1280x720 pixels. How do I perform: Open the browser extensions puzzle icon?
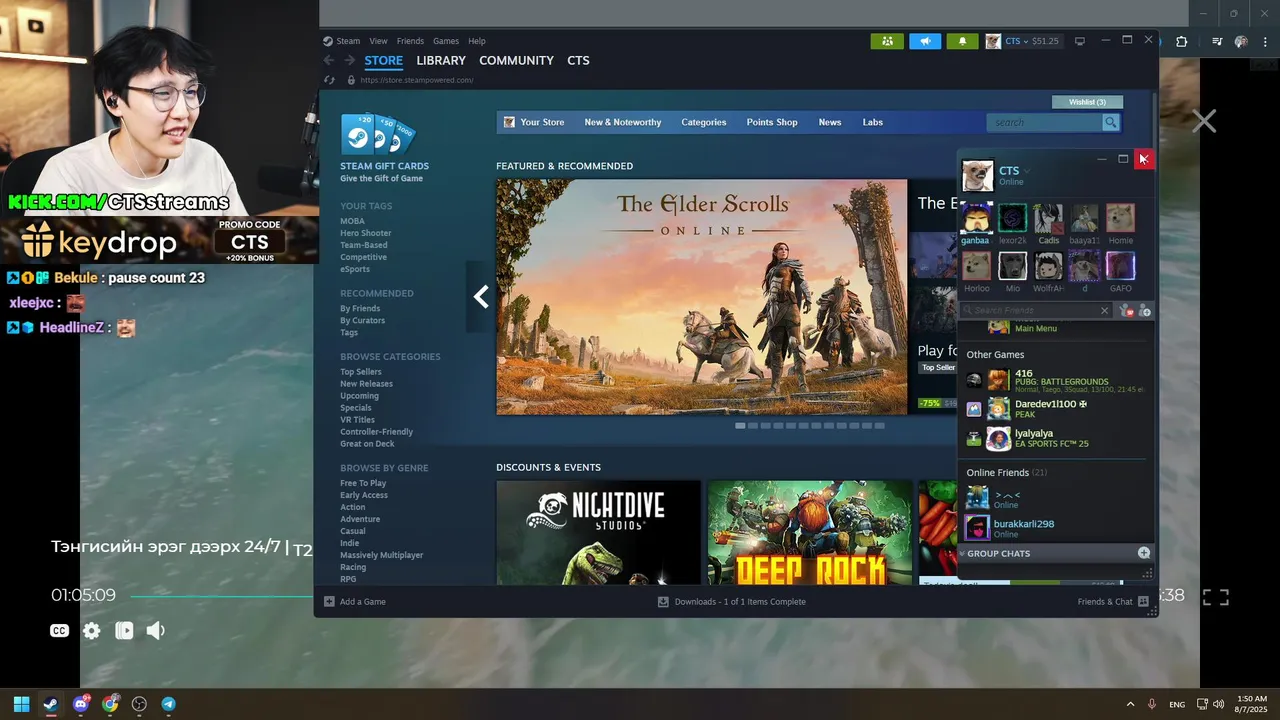(1182, 42)
